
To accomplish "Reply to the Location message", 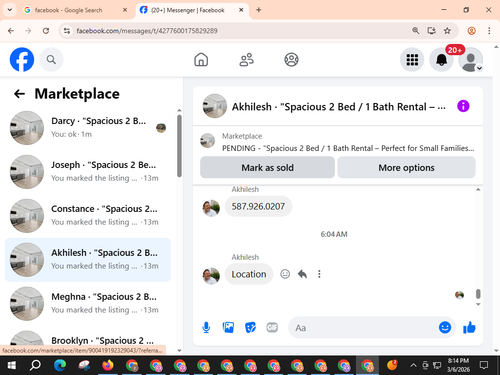I will pyautogui.click(x=302, y=274).
